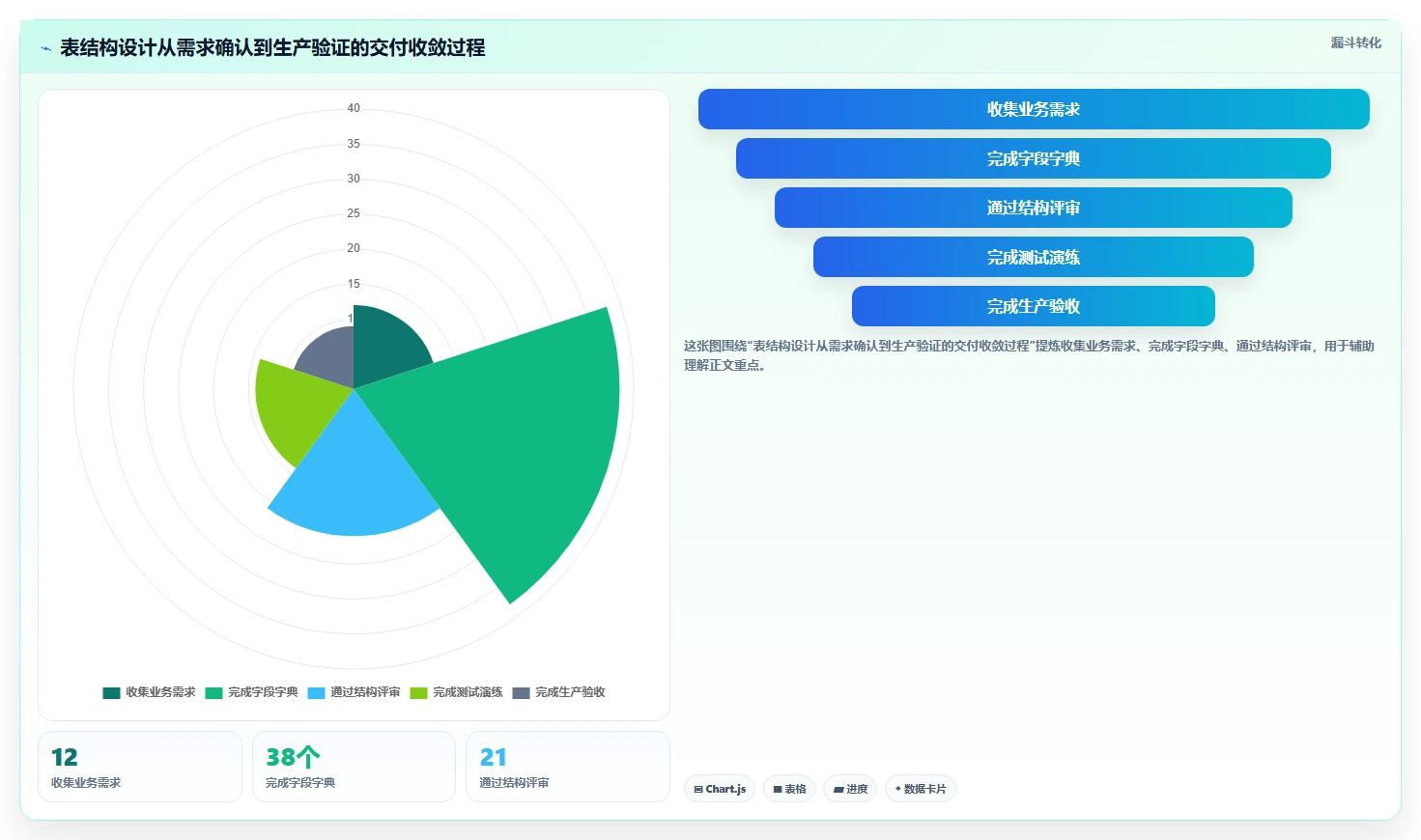1421x840 pixels.
Task: Click 收集业务需求 legend label text
Action: [x=160, y=692]
